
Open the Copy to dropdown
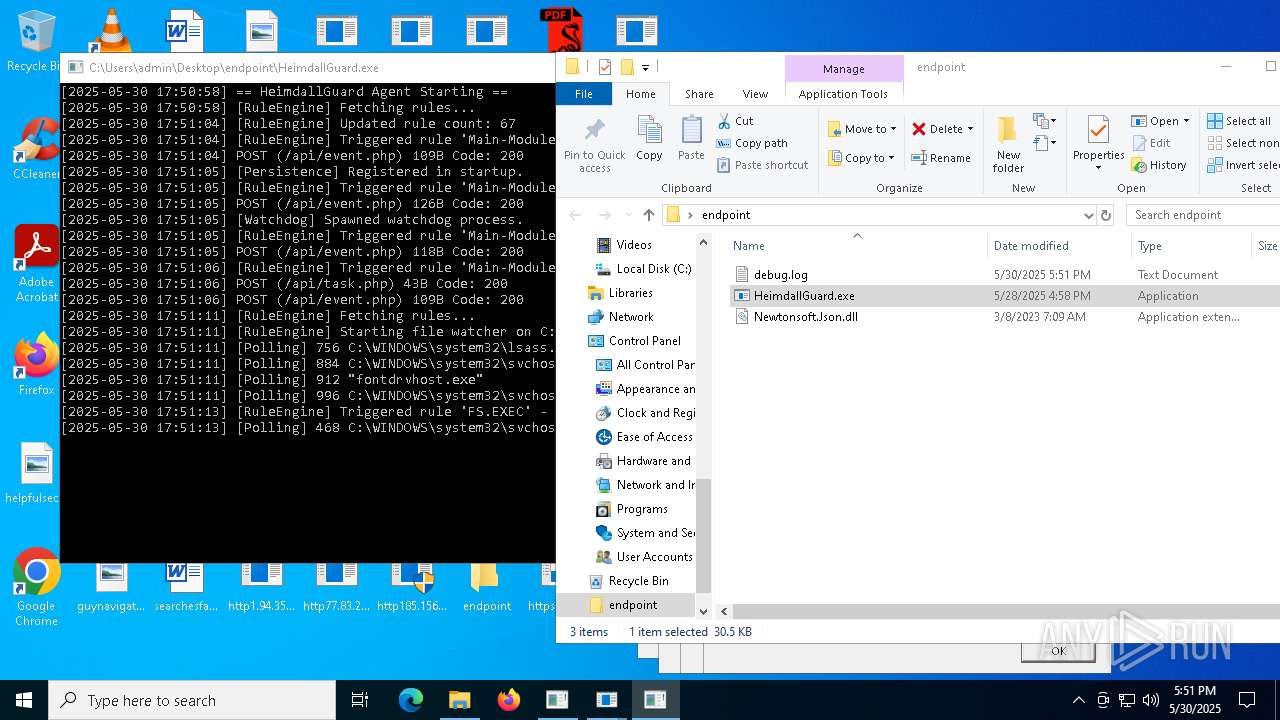pos(862,158)
